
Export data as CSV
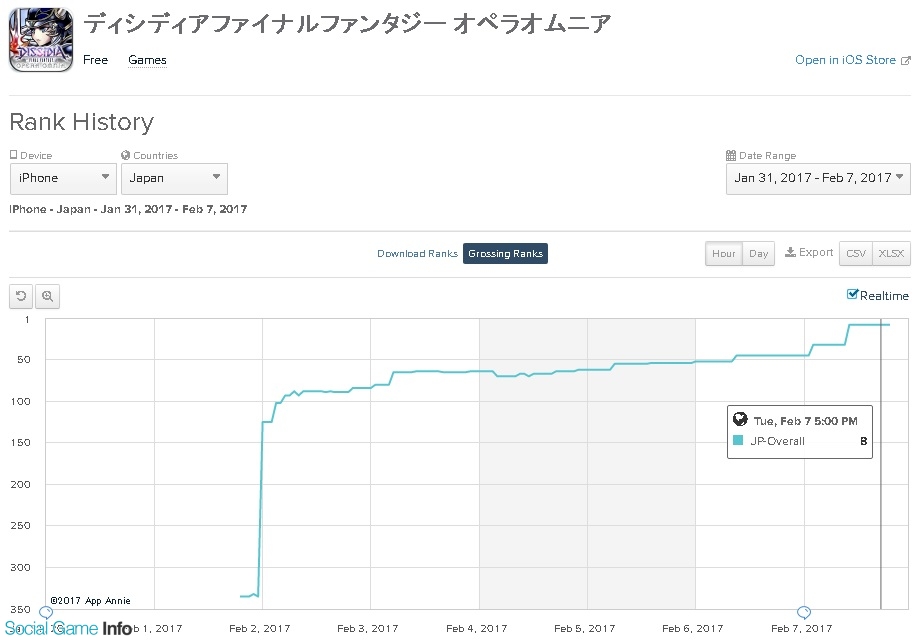(x=856, y=254)
